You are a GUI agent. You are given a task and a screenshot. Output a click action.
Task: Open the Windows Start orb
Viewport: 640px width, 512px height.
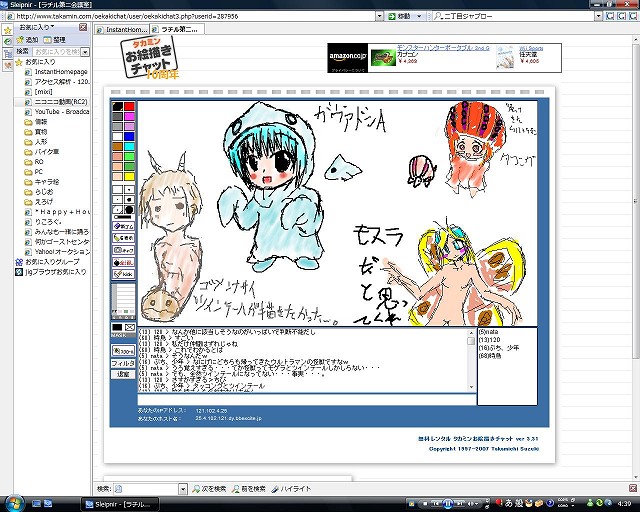(14, 503)
